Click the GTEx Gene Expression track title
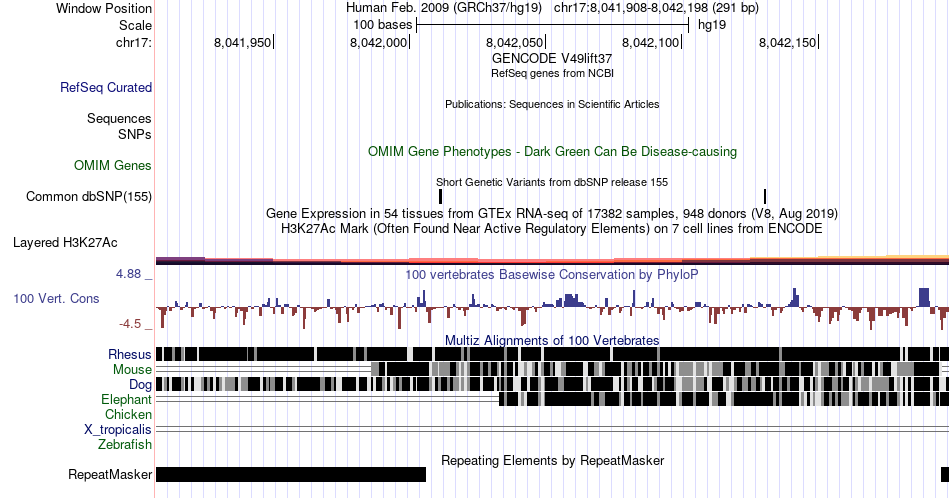This screenshot has width=950, height=498. [x=552, y=213]
